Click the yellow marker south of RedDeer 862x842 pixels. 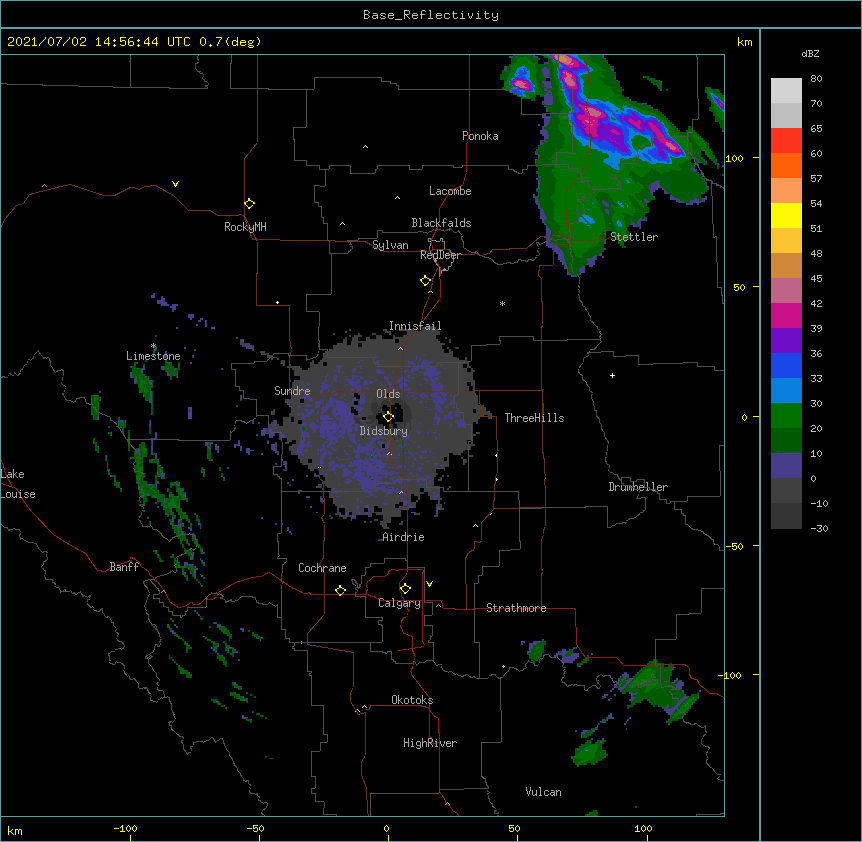[x=425, y=281]
